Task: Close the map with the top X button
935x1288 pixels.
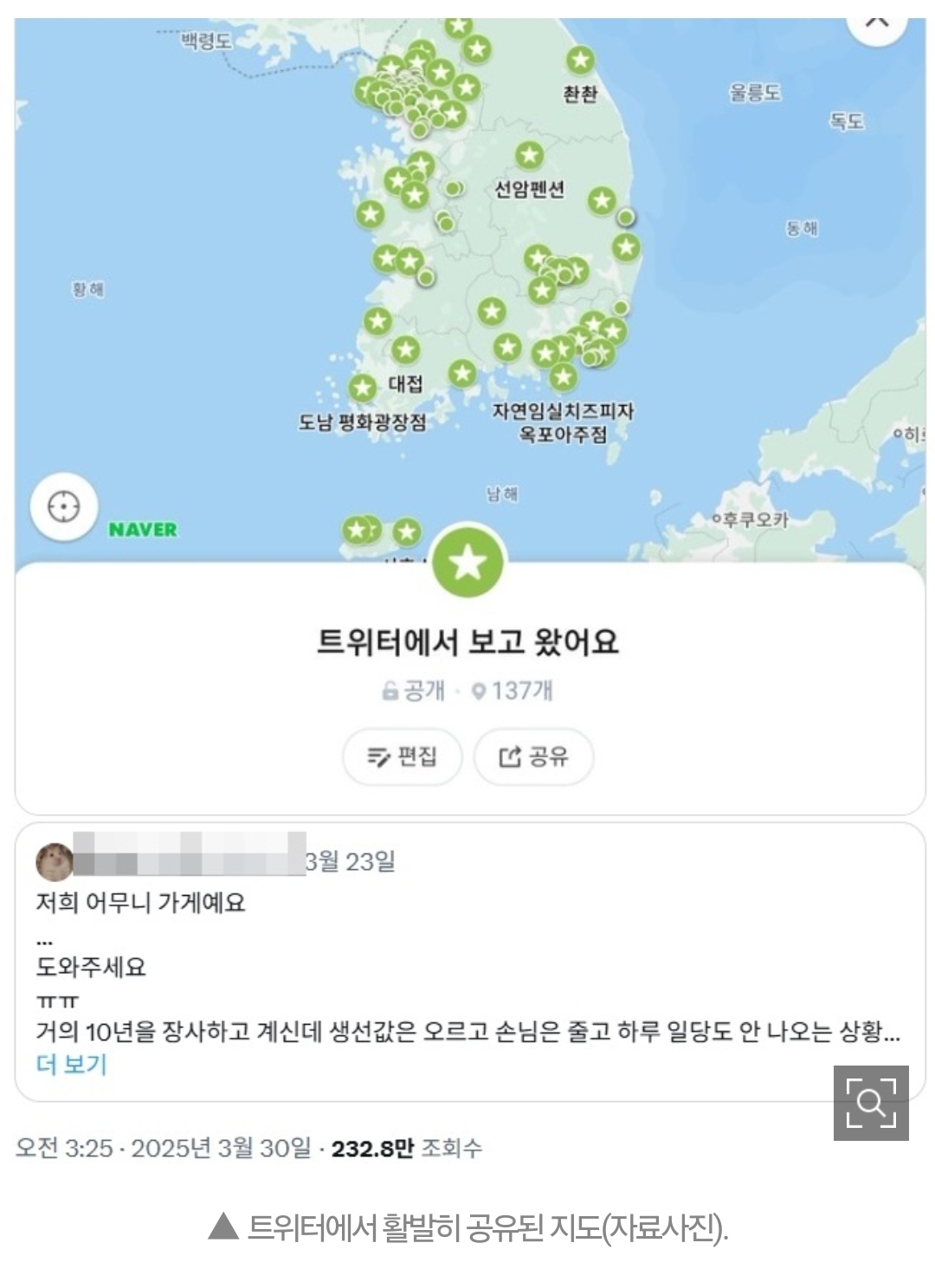Action: pyautogui.click(x=878, y=22)
